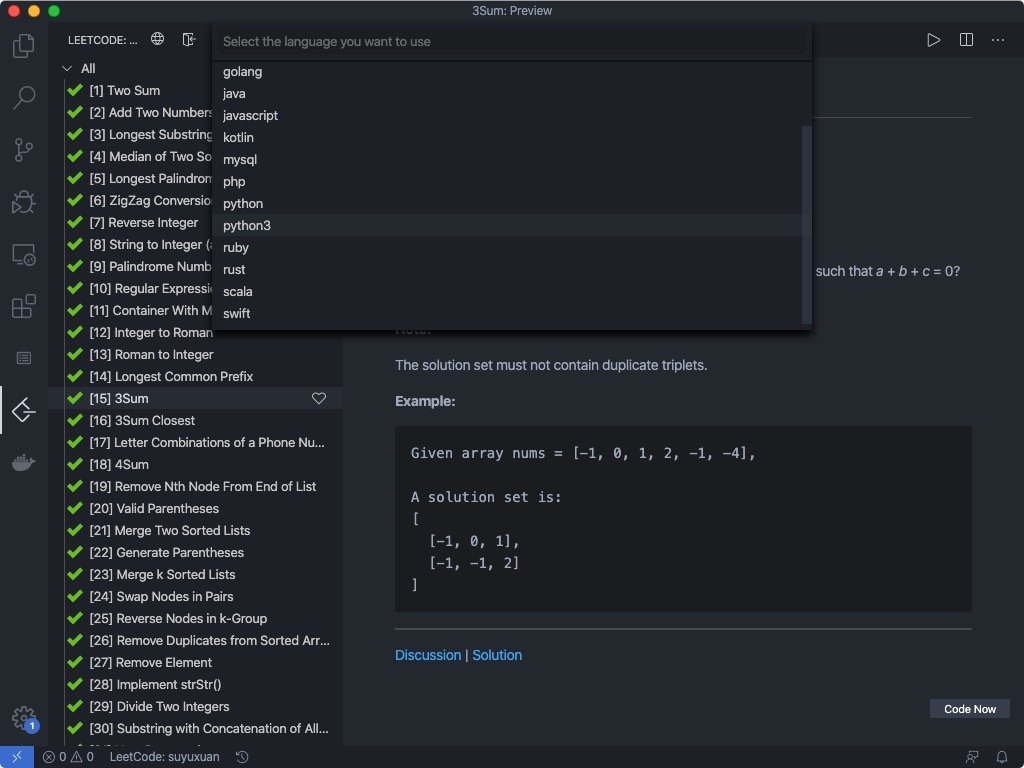The height and width of the screenshot is (768, 1024).
Task: Open the notifications bell in status bar
Action: point(1002,757)
